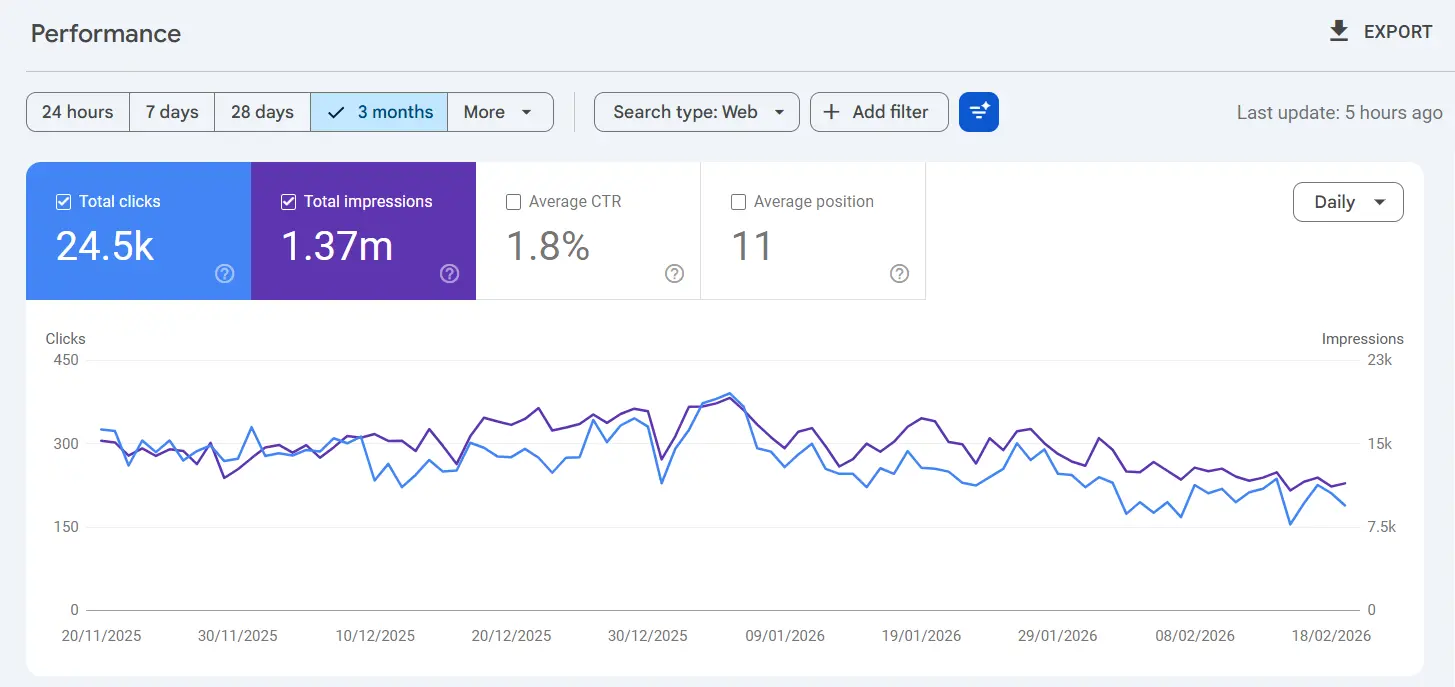Screen dimensions: 1455x687
Task: Select the purple Total impressions card
Action: tap(363, 231)
